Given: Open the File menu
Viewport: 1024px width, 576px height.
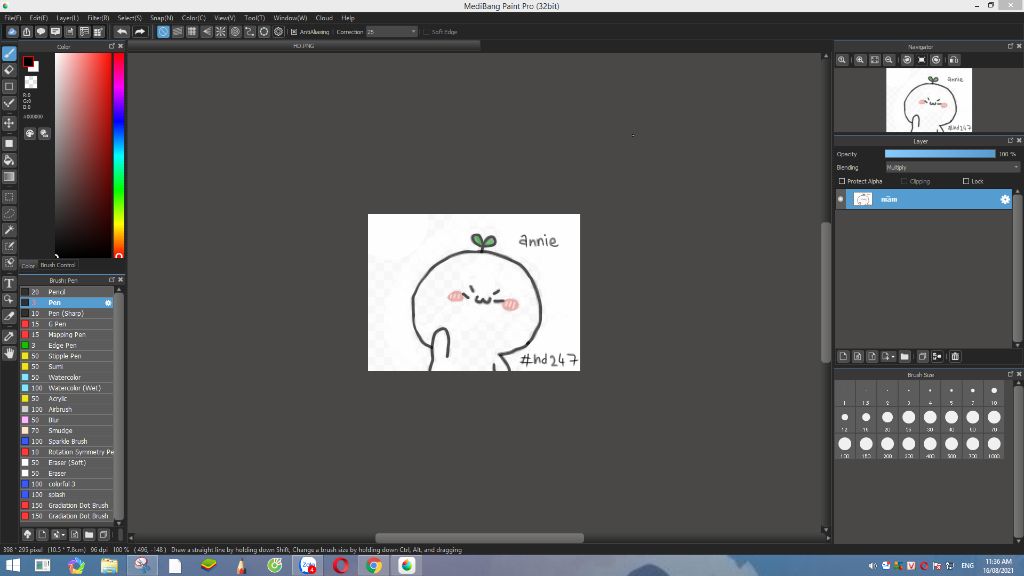Looking at the screenshot, I should (x=12, y=18).
